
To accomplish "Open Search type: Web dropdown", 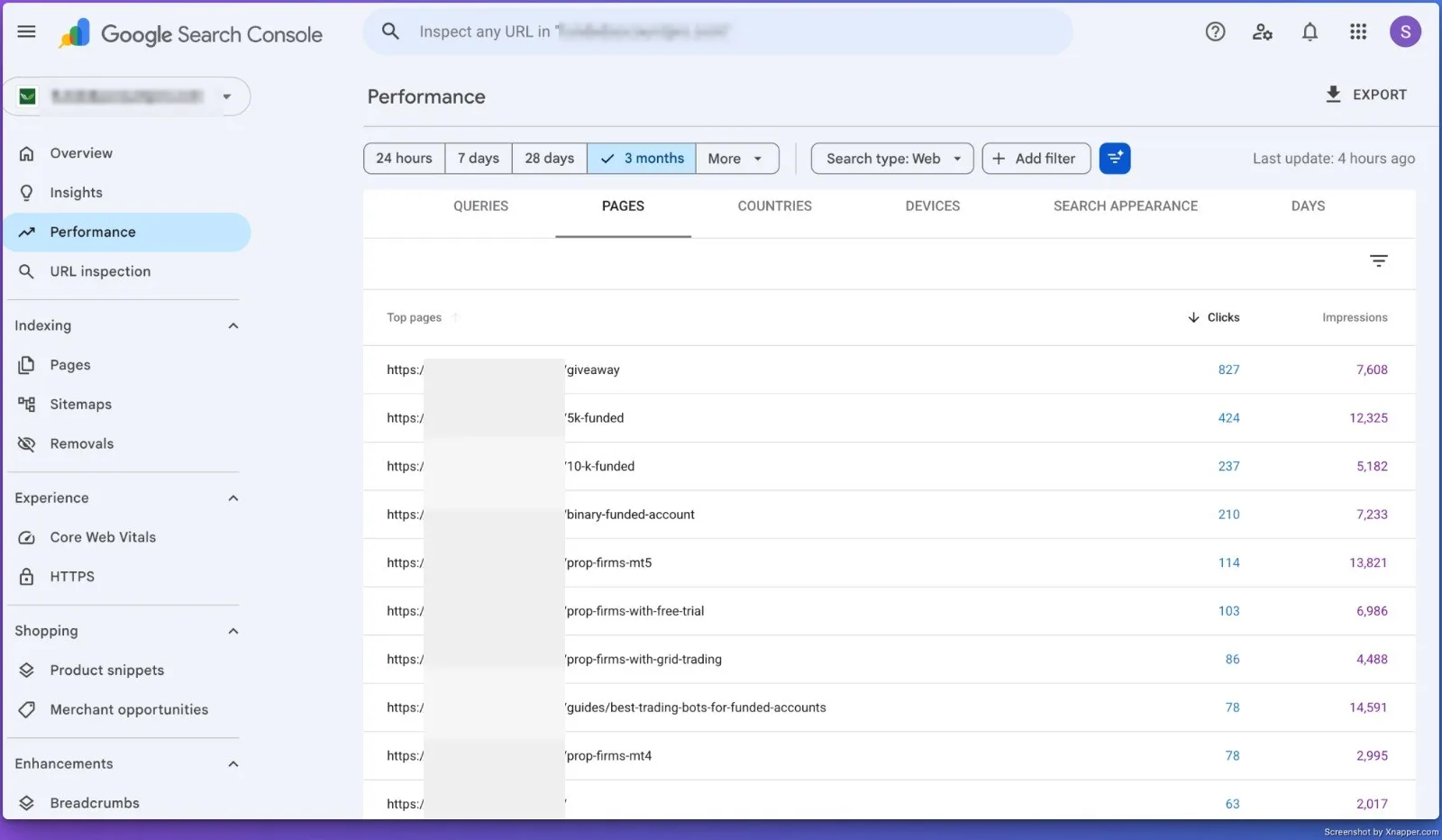I will pos(892,159).
